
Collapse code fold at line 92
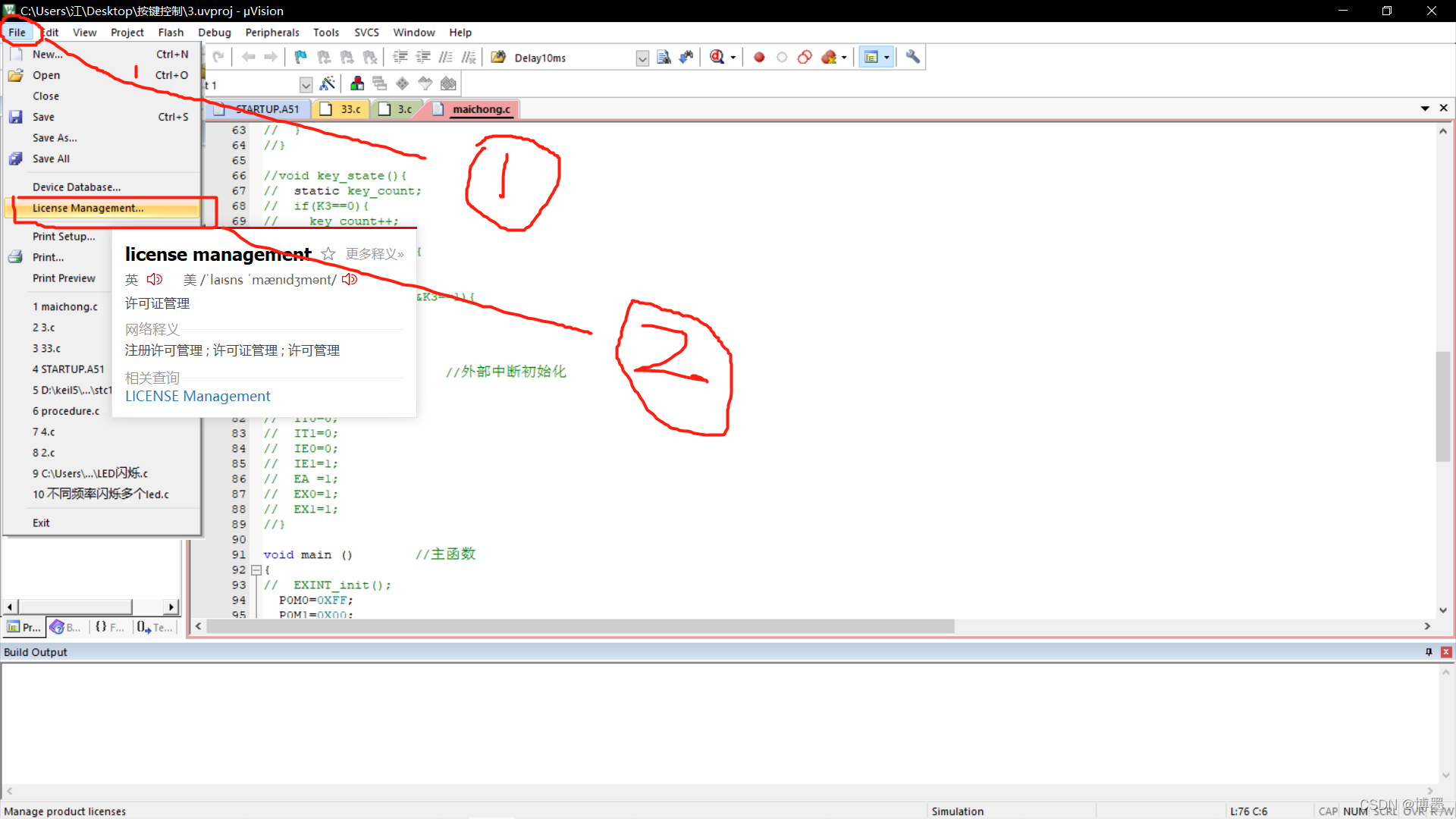point(256,570)
